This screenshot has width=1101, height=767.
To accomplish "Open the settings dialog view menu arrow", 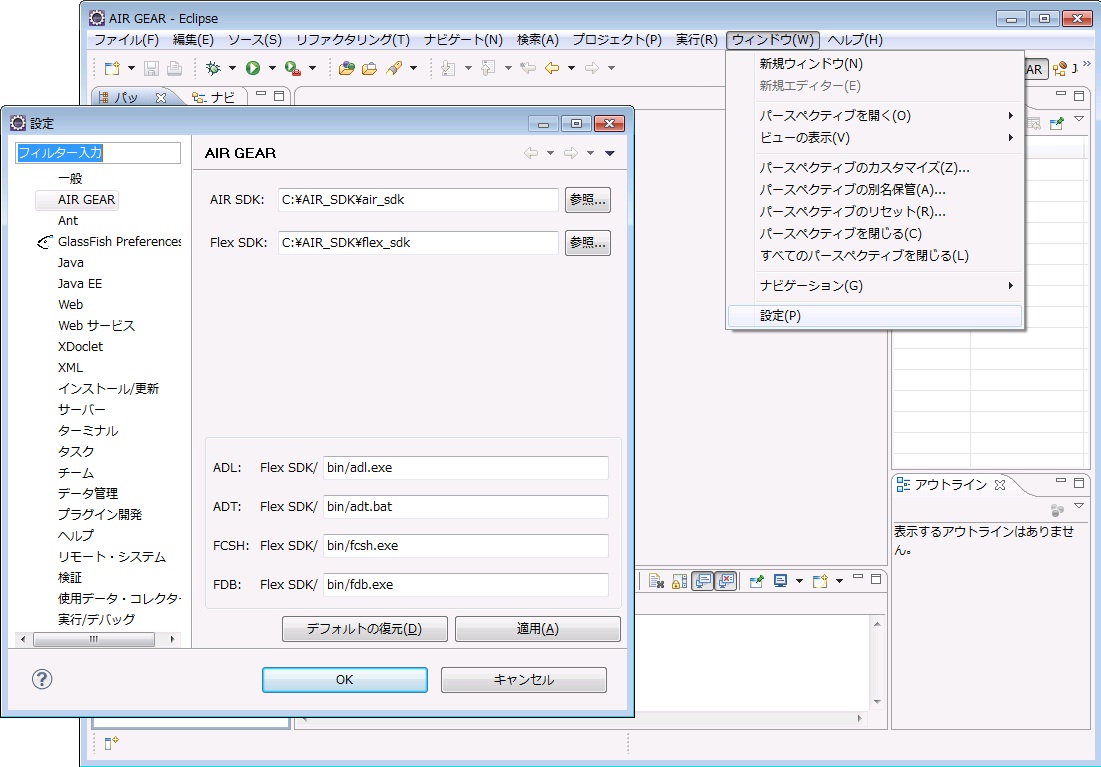I will point(609,153).
